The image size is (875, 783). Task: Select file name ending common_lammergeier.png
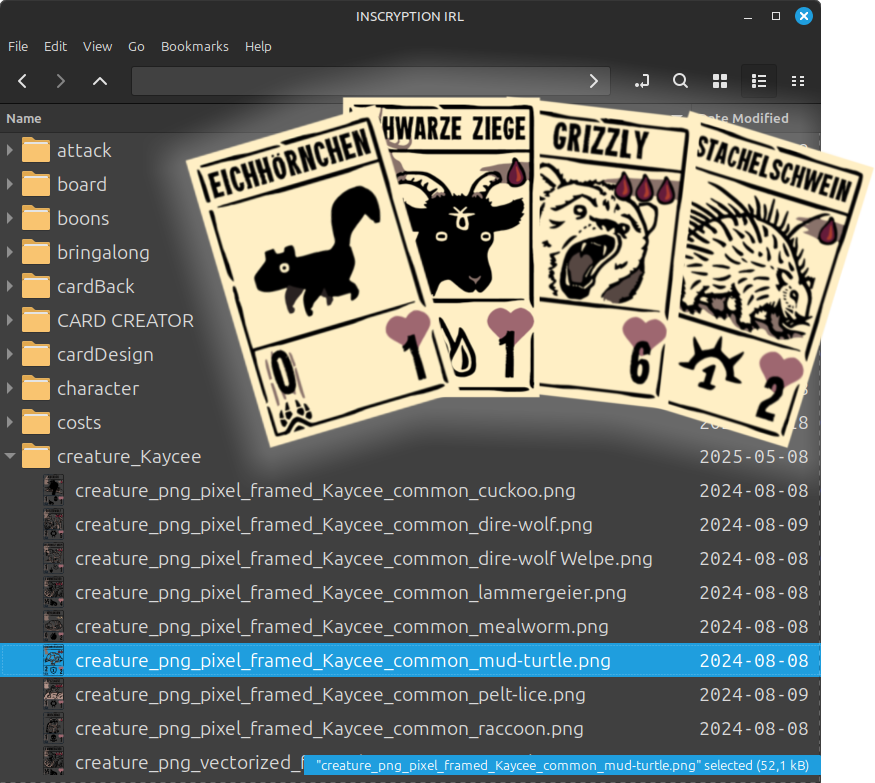350,593
